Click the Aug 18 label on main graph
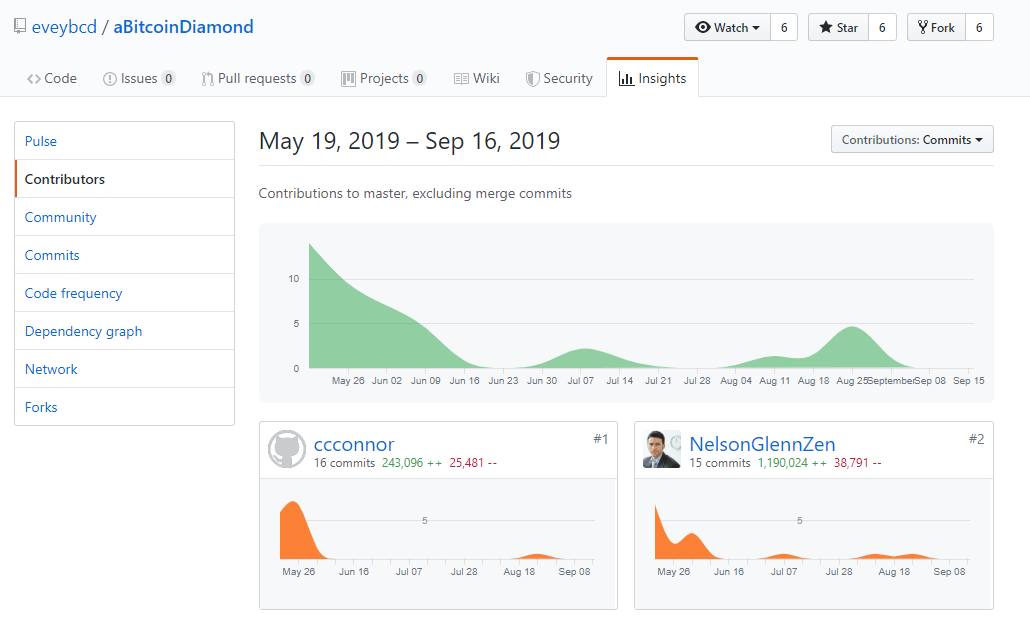Image resolution: width=1030 pixels, height=618 pixels. point(813,381)
